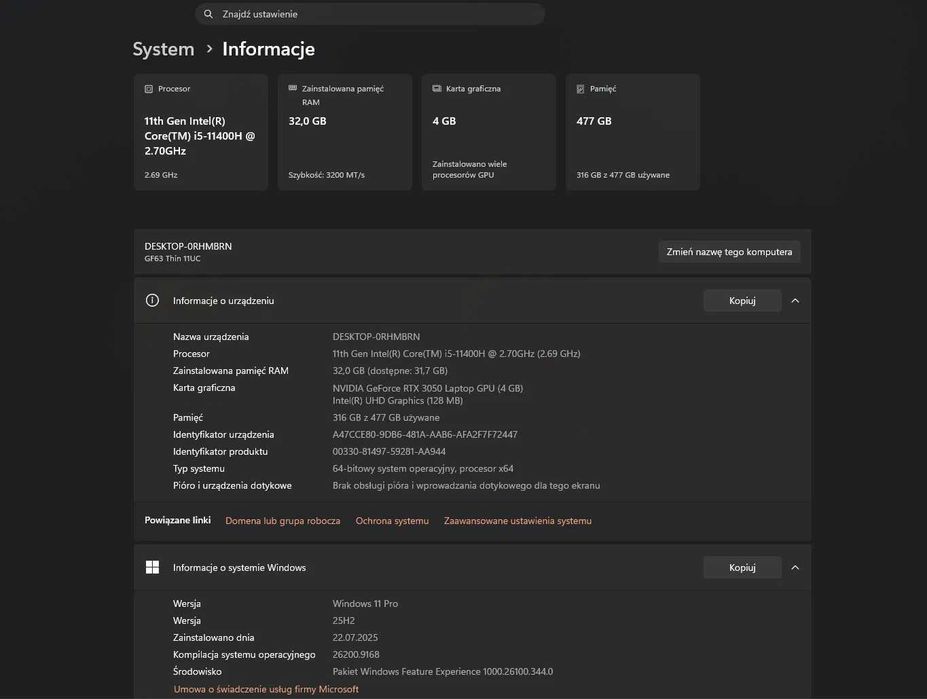Select the '25H2' version value
This screenshot has width=927, height=699.
pos(343,621)
